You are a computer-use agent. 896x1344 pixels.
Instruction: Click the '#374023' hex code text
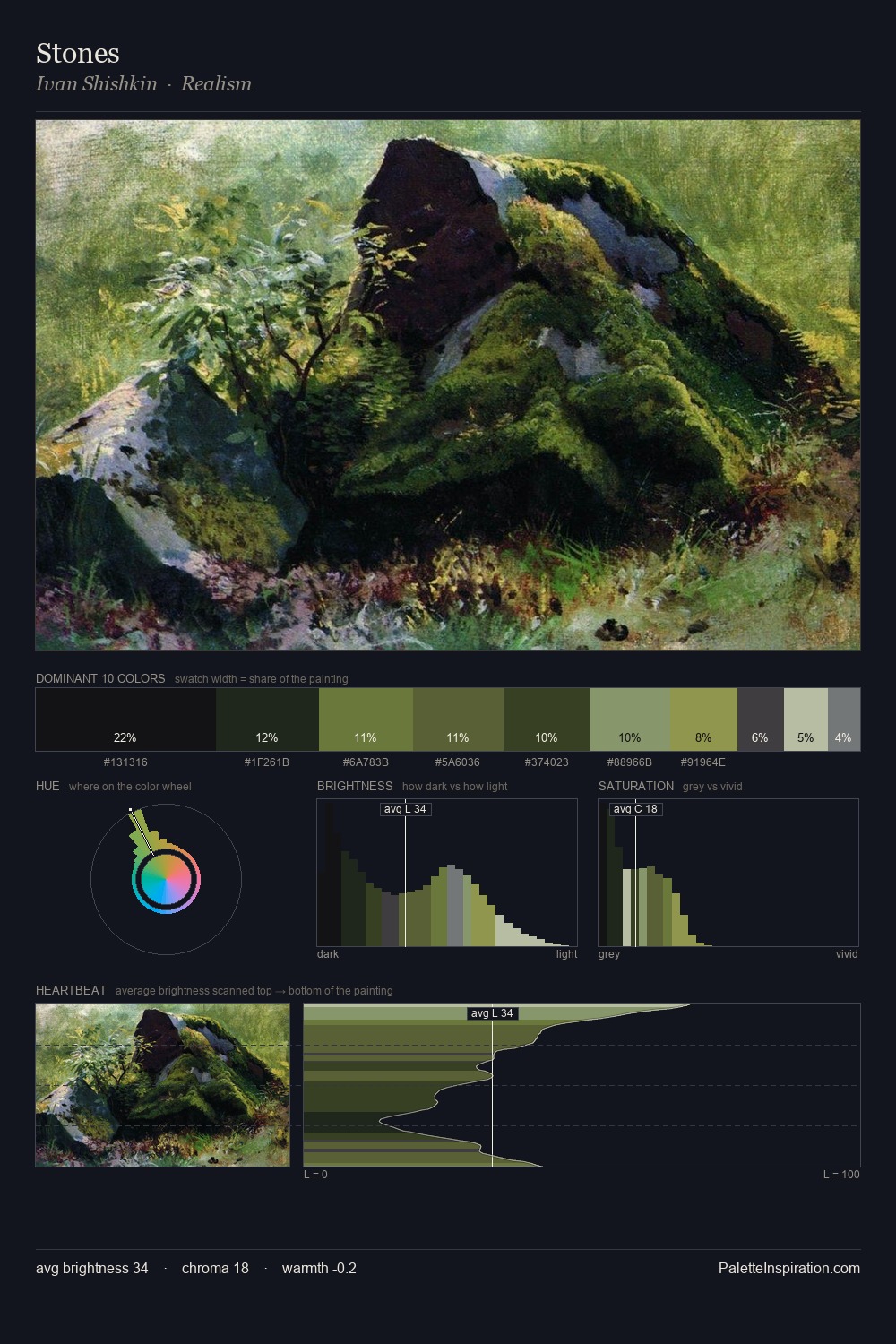(547, 762)
